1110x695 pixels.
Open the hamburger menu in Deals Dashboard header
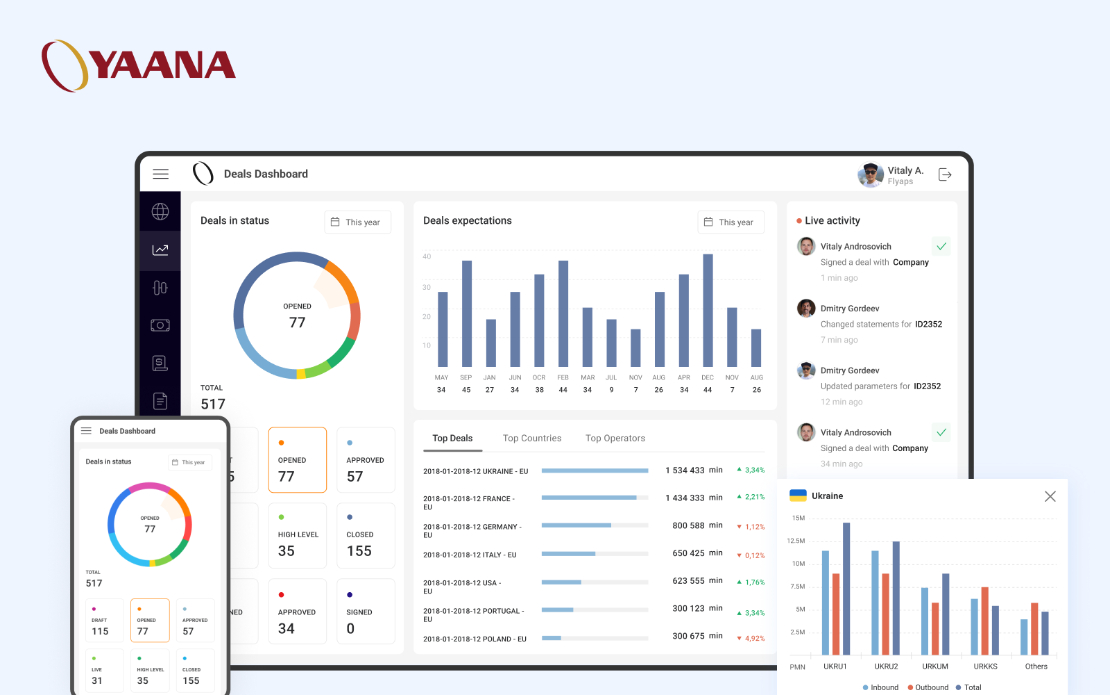pyautogui.click(x=161, y=174)
